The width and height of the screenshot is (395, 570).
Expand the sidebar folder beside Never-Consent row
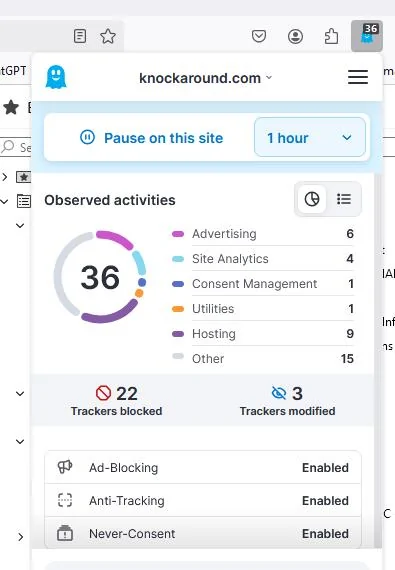point(21,537)
